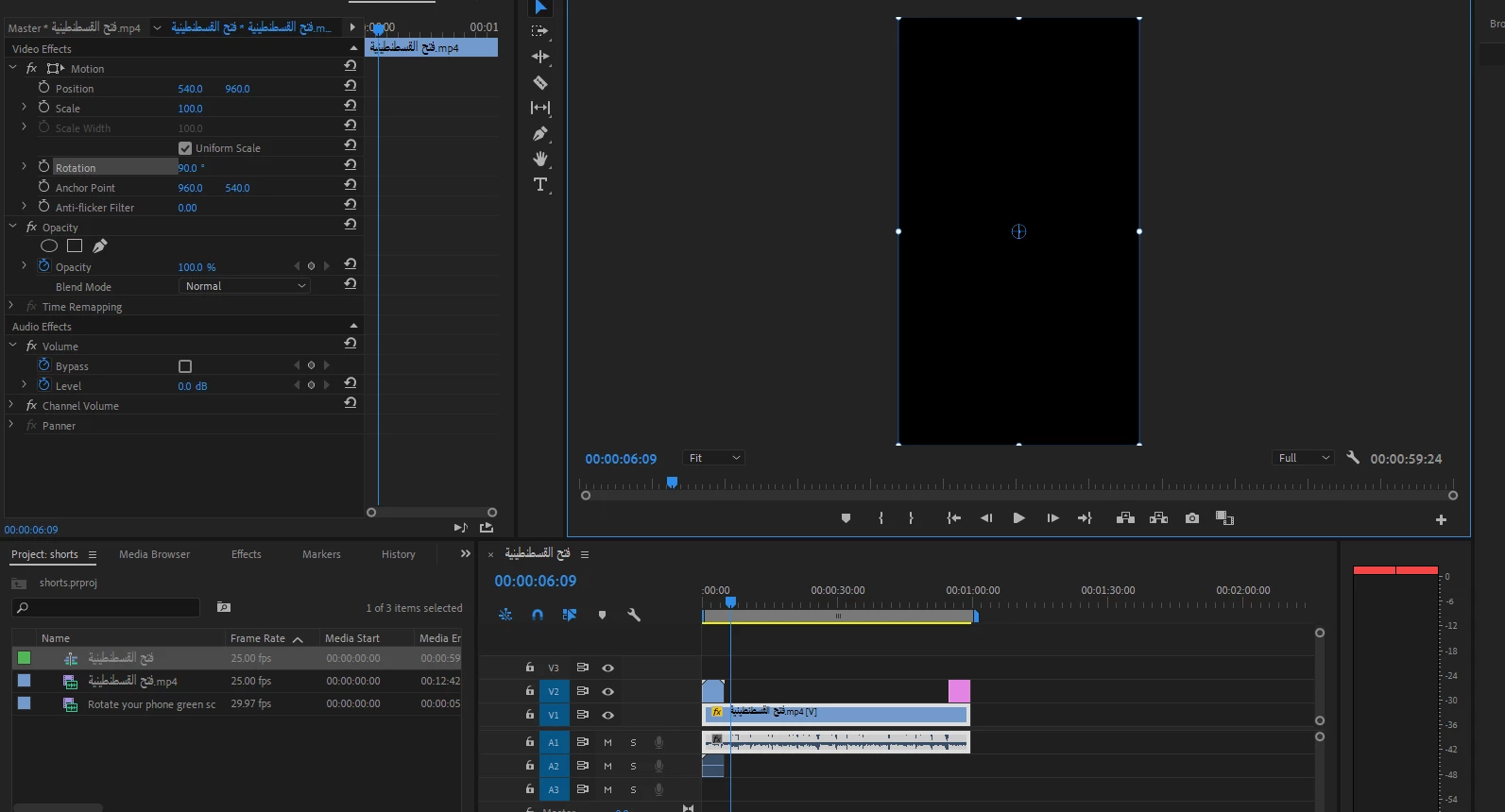Toggle V1 track output eye

coord(607,715)
